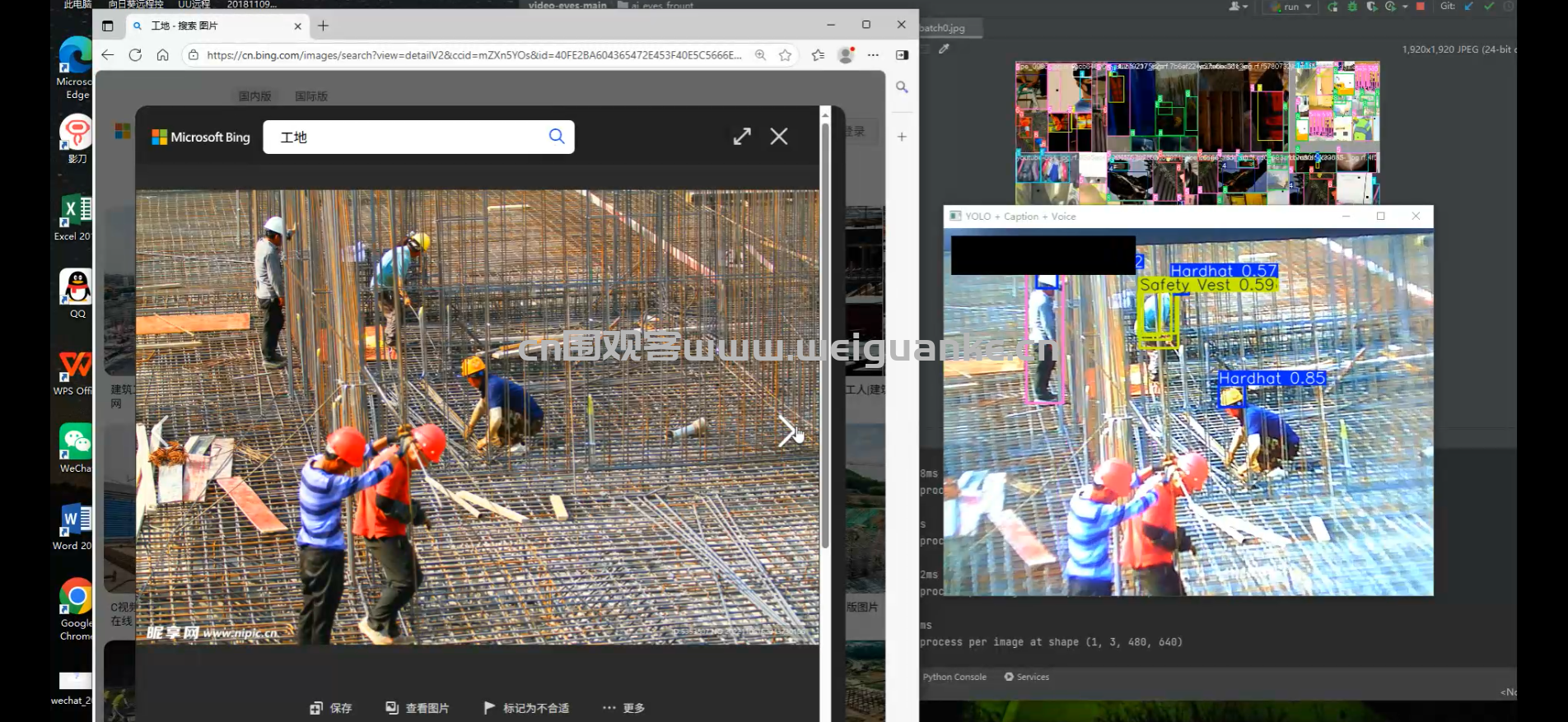Screen dimensions: 1568x722
Task: Add a tool in Edge sidebar plus
Action: (x=902, y=137)
